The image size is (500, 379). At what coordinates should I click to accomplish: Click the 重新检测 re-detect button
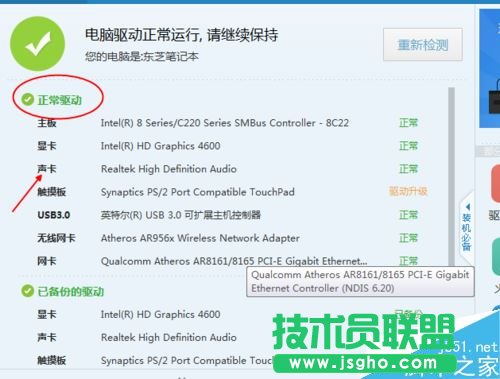point(423,45)
